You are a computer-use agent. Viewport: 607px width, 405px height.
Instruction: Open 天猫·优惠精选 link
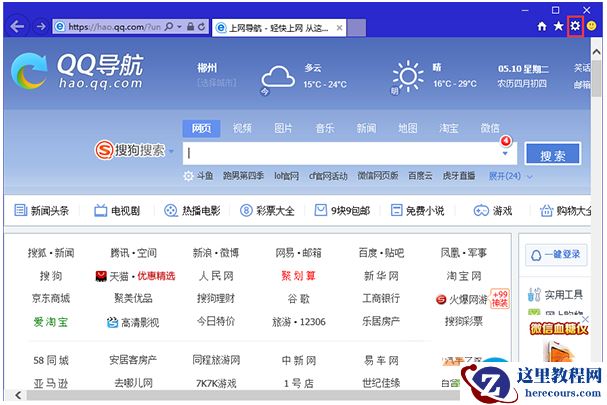pyautogui.click(x=135, y=276)
